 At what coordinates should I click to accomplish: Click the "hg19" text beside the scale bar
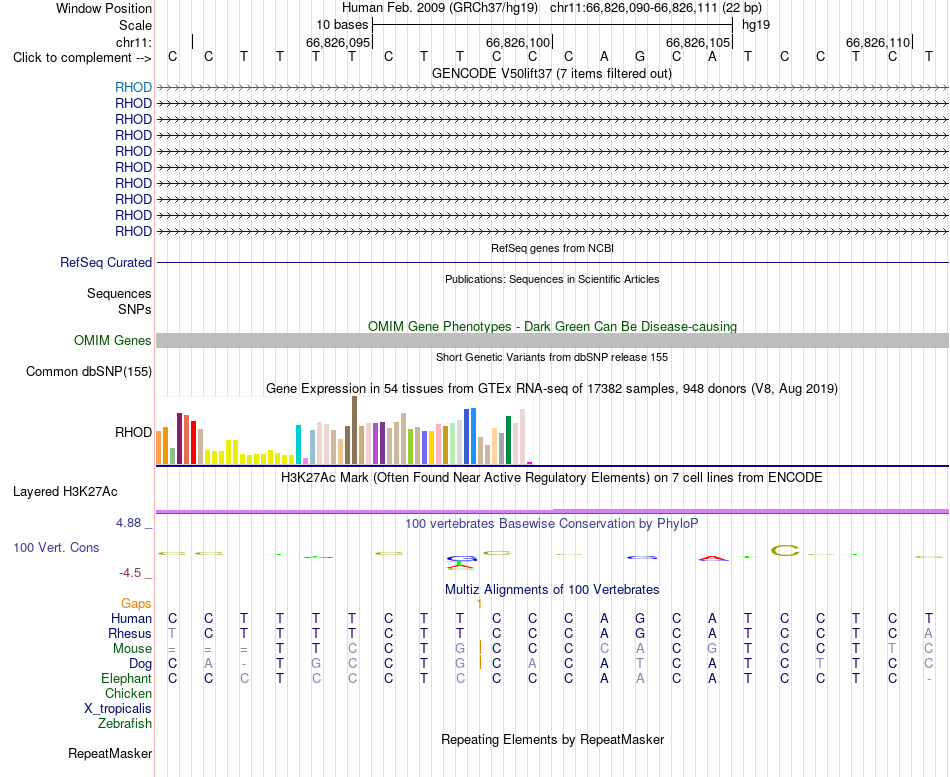click(x=756, y=25)
